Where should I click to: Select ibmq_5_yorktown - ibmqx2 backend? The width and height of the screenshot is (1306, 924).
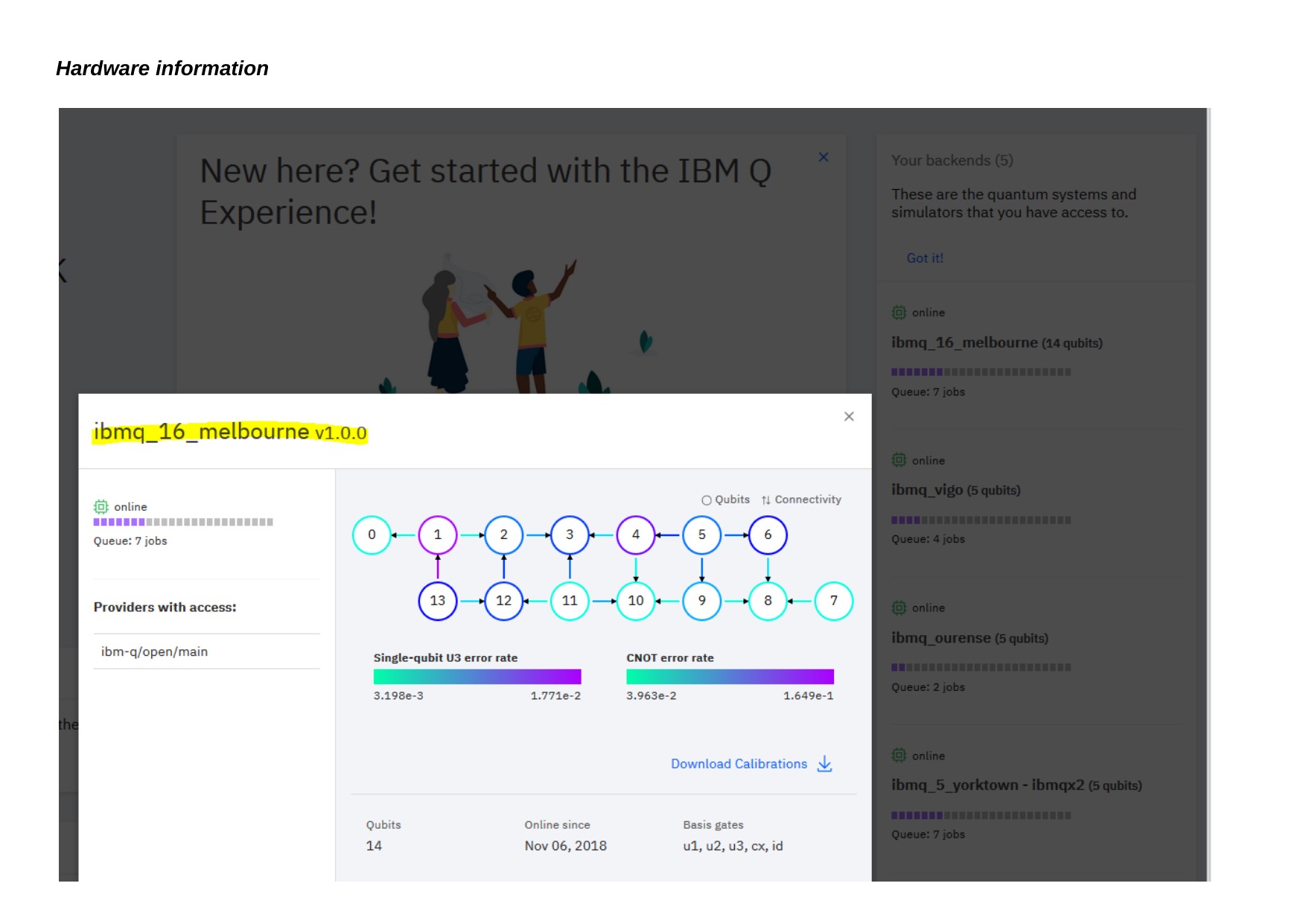click(1016, 786)
